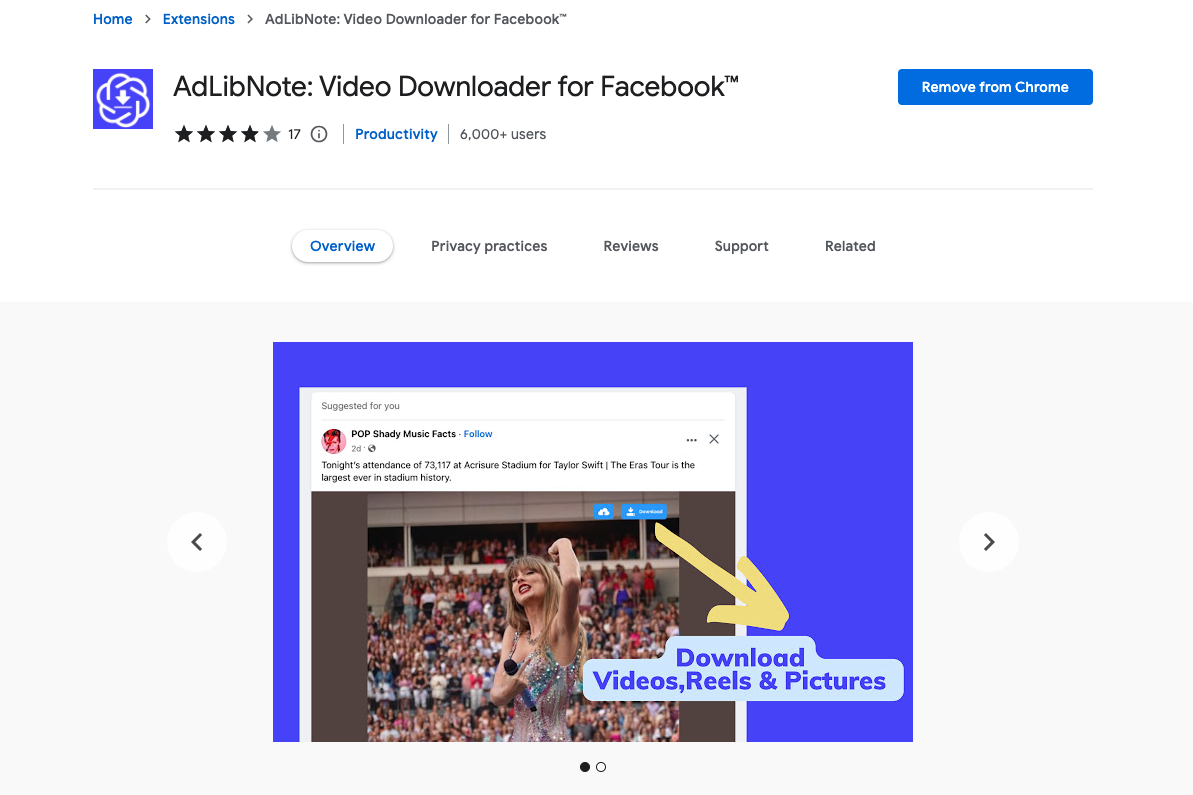Follow POP Shady Music Facts
The width and height of the screenshot is (1193, 795).
point(477,433)
